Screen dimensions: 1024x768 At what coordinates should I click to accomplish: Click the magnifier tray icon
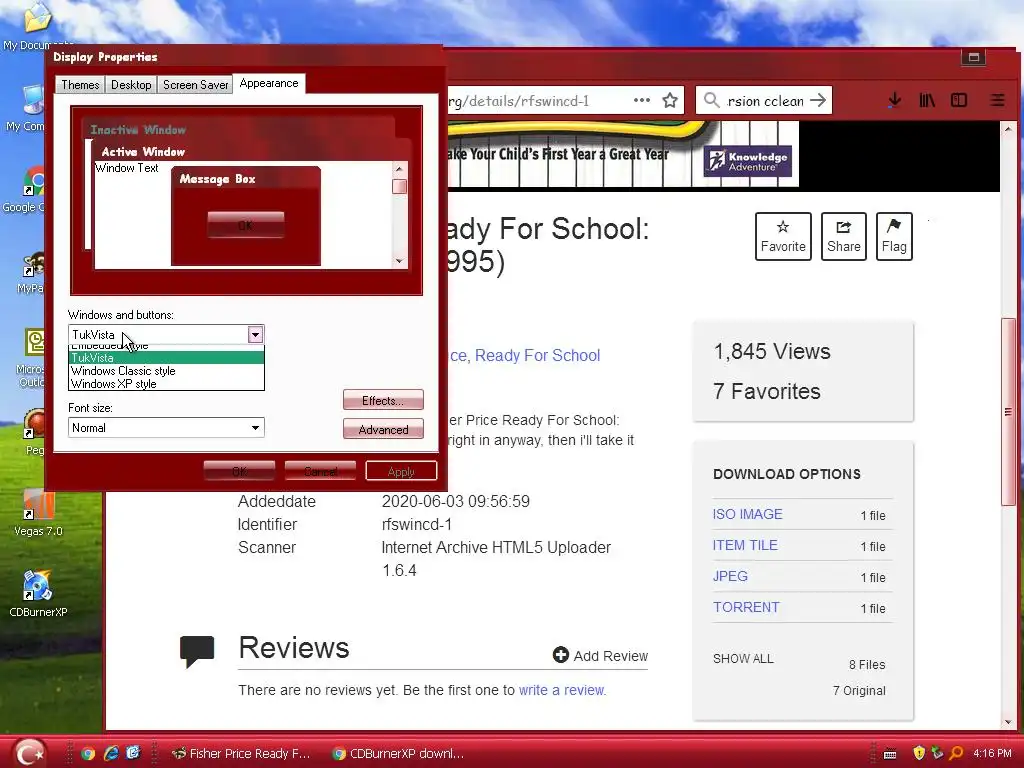point(956,753)
